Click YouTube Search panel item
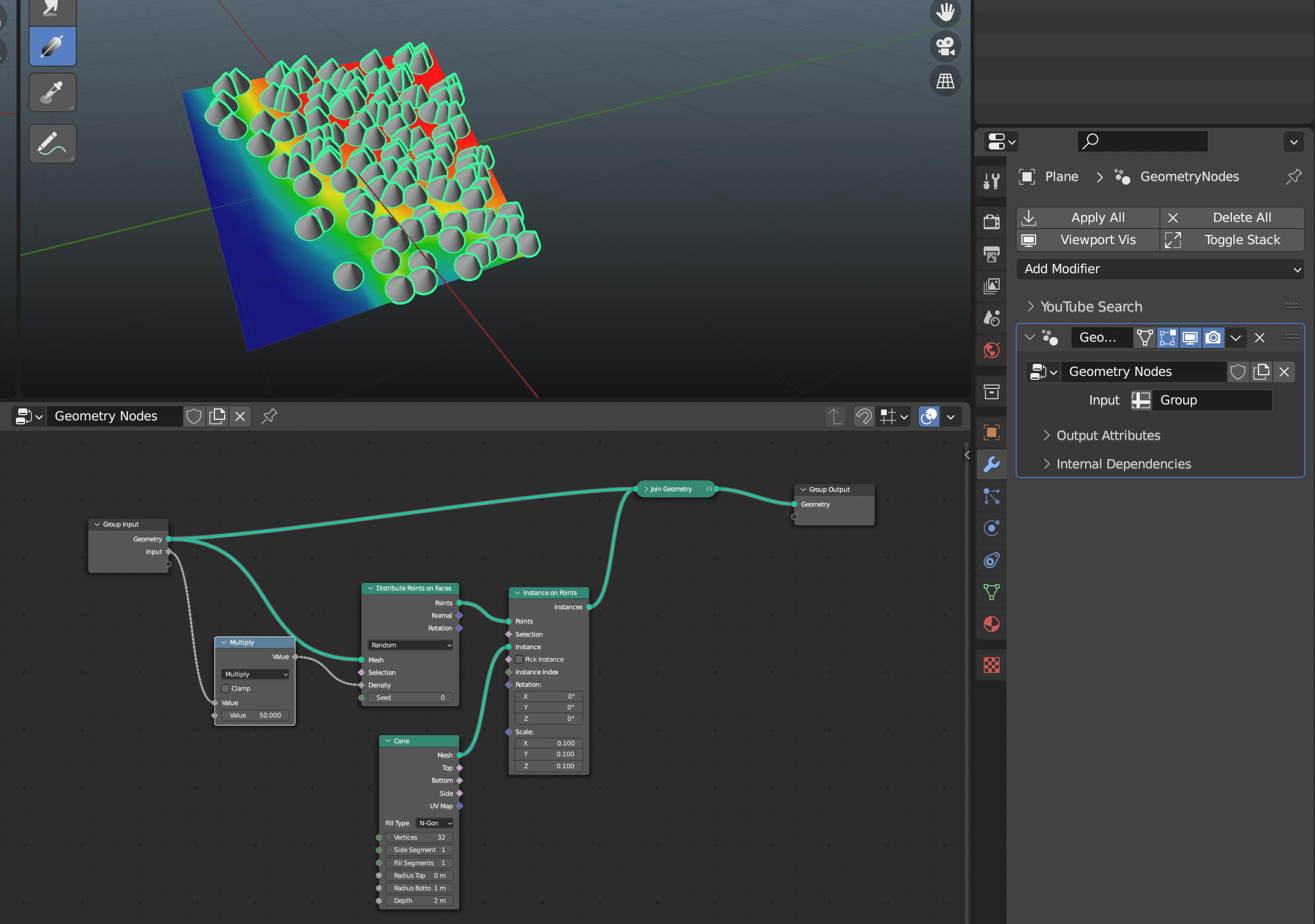1315x924 pixels. [1092, 306]
